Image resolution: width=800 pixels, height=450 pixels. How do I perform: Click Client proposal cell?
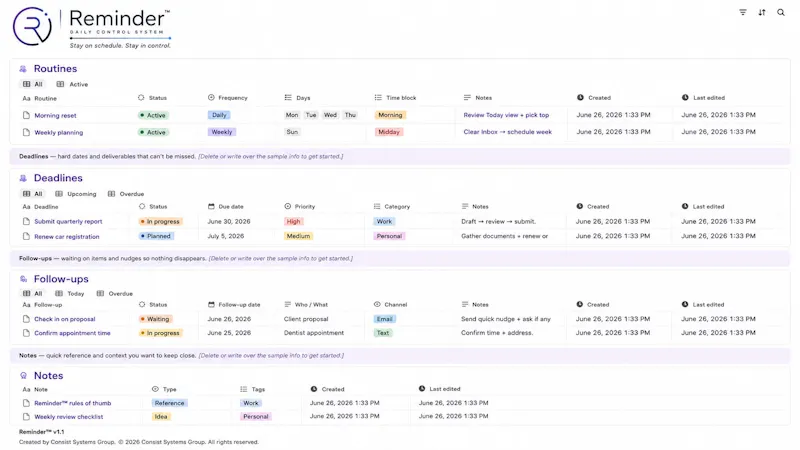click(x=306, y=319)
